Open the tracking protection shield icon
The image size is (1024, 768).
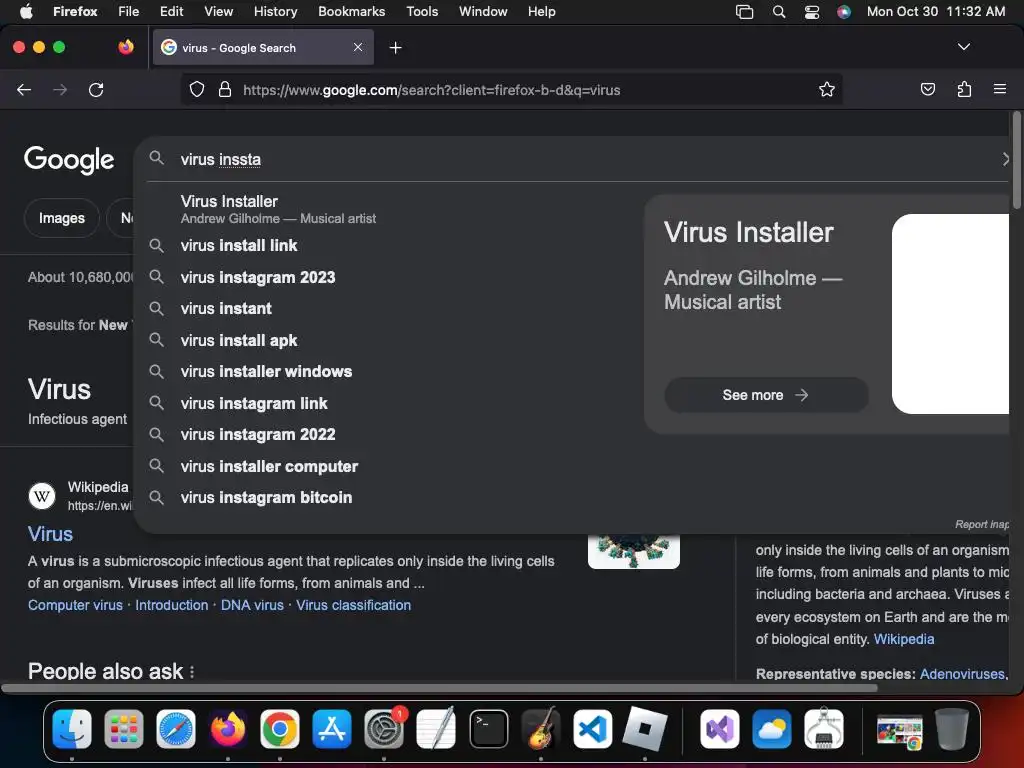pyautogui.click(x=197, y=89)
